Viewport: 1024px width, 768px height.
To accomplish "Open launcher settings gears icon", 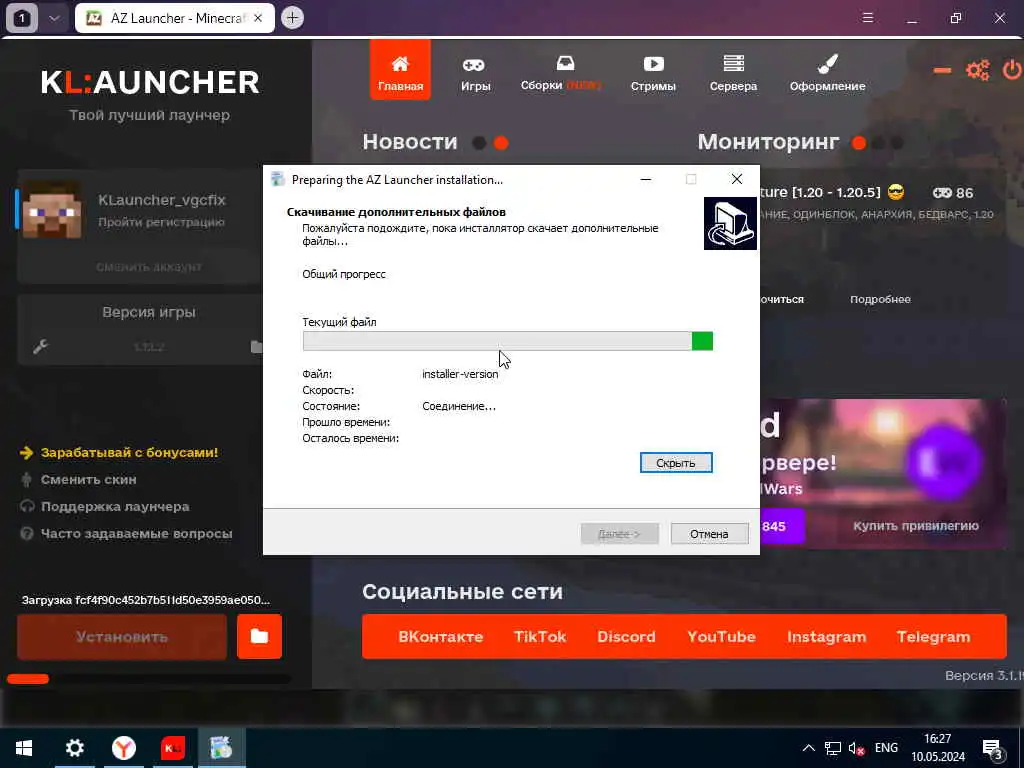I will (977, 70).
